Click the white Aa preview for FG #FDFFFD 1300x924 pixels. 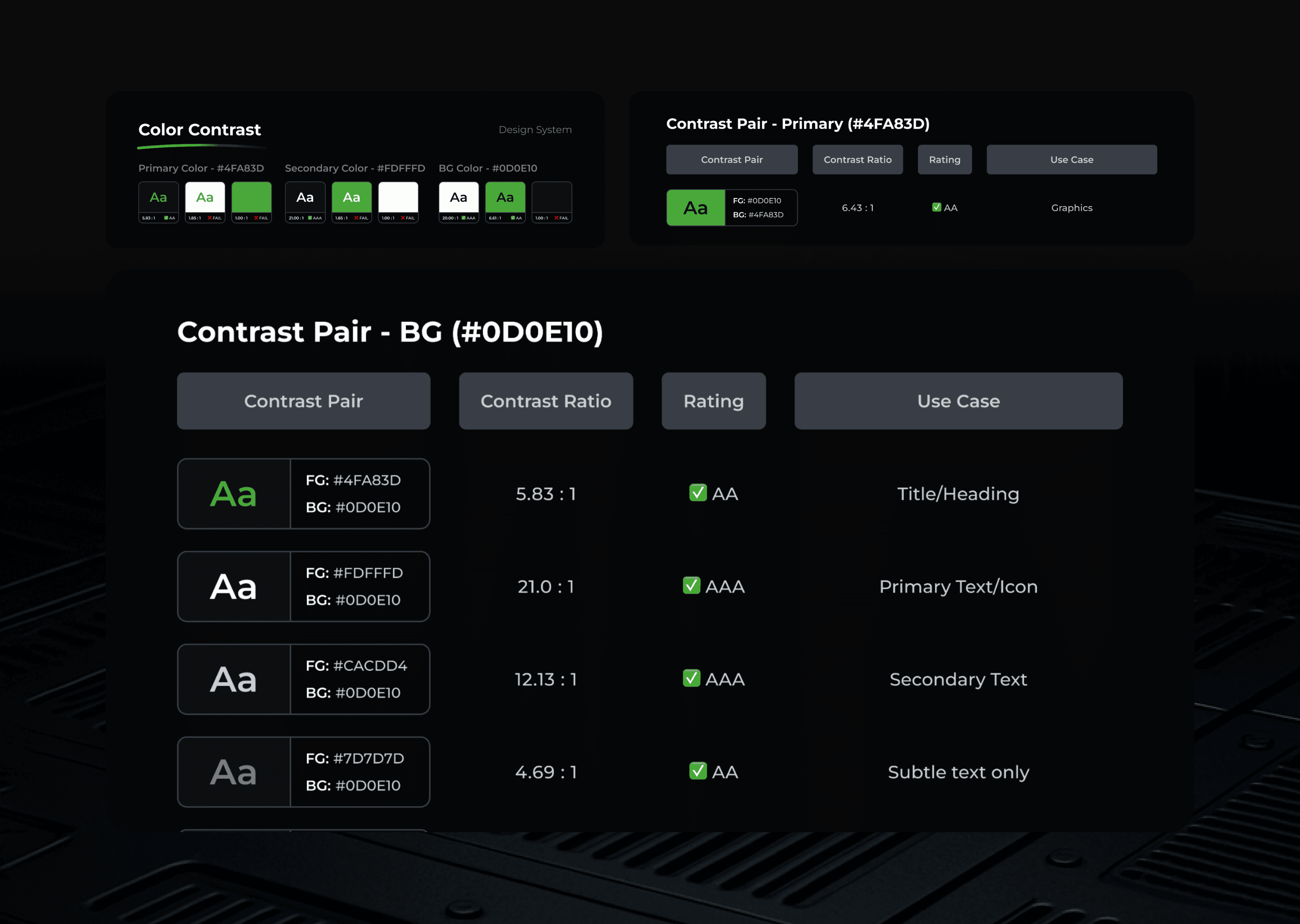point(233,587)
